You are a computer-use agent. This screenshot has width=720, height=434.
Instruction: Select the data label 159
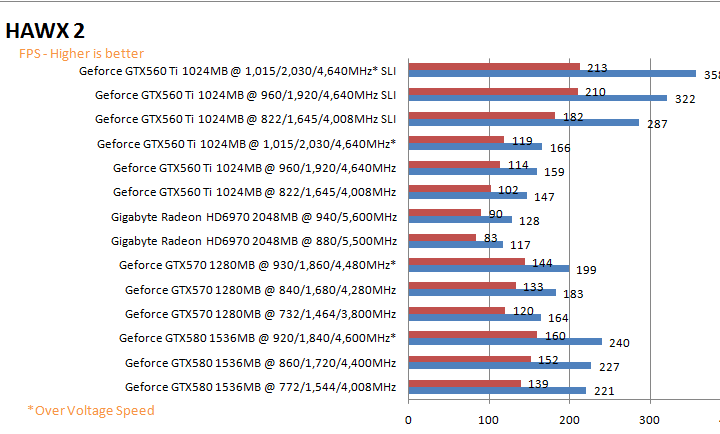click(x=554, y=172)
